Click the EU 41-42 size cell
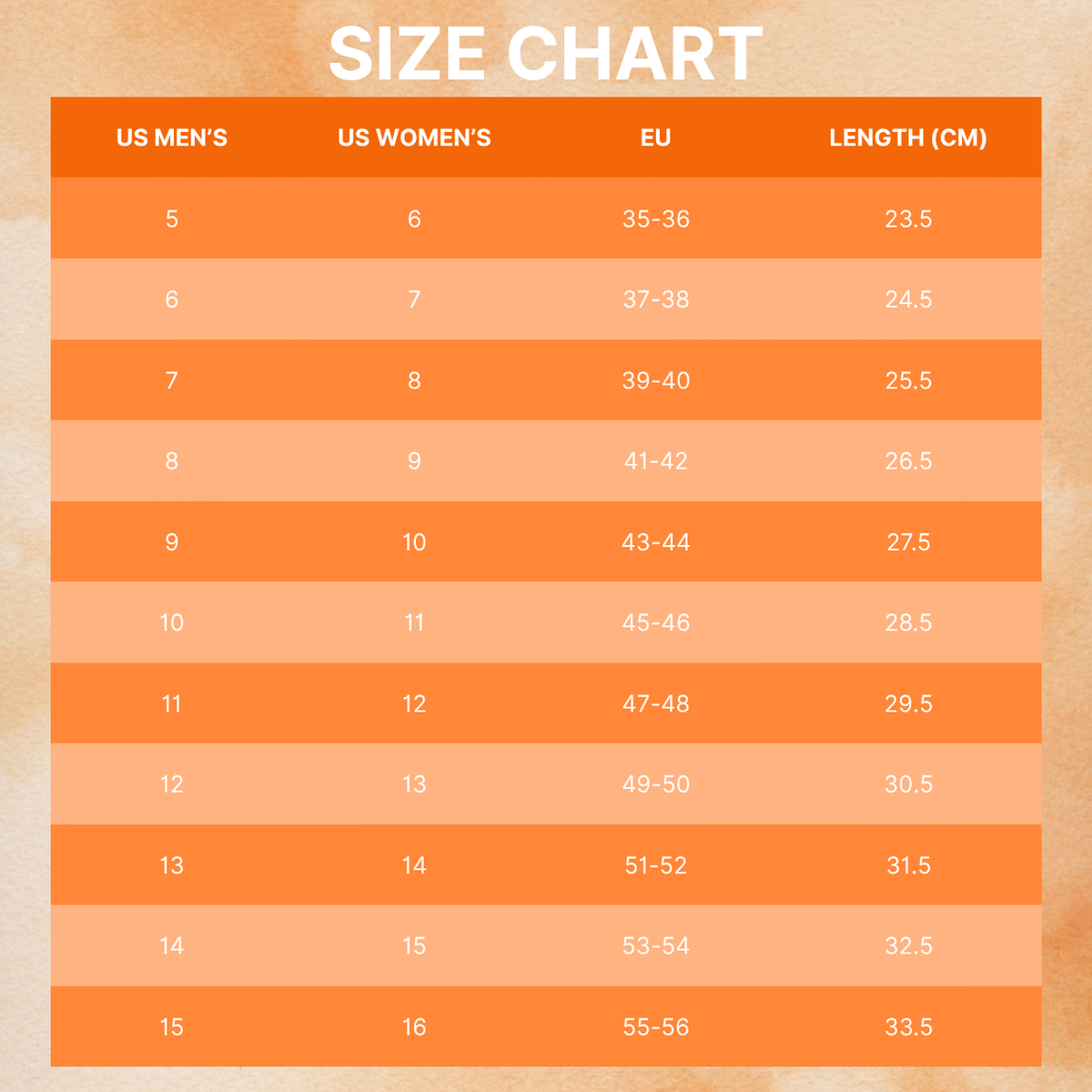The height and width of the screenshot is (1092, 1092). [655, 461]
